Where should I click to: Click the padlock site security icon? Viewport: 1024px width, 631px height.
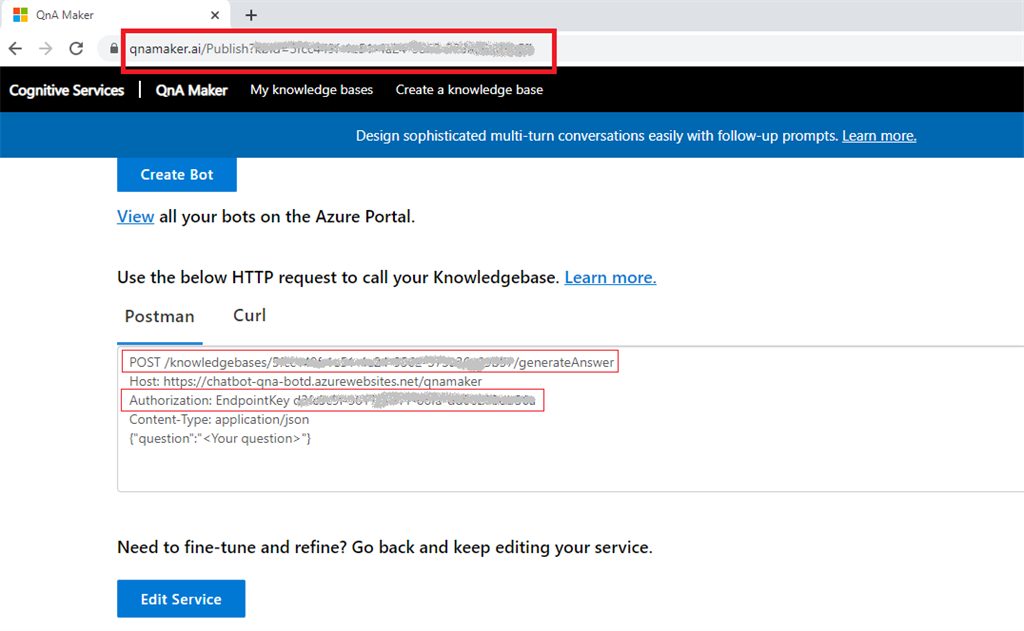(x=111, y=48)
